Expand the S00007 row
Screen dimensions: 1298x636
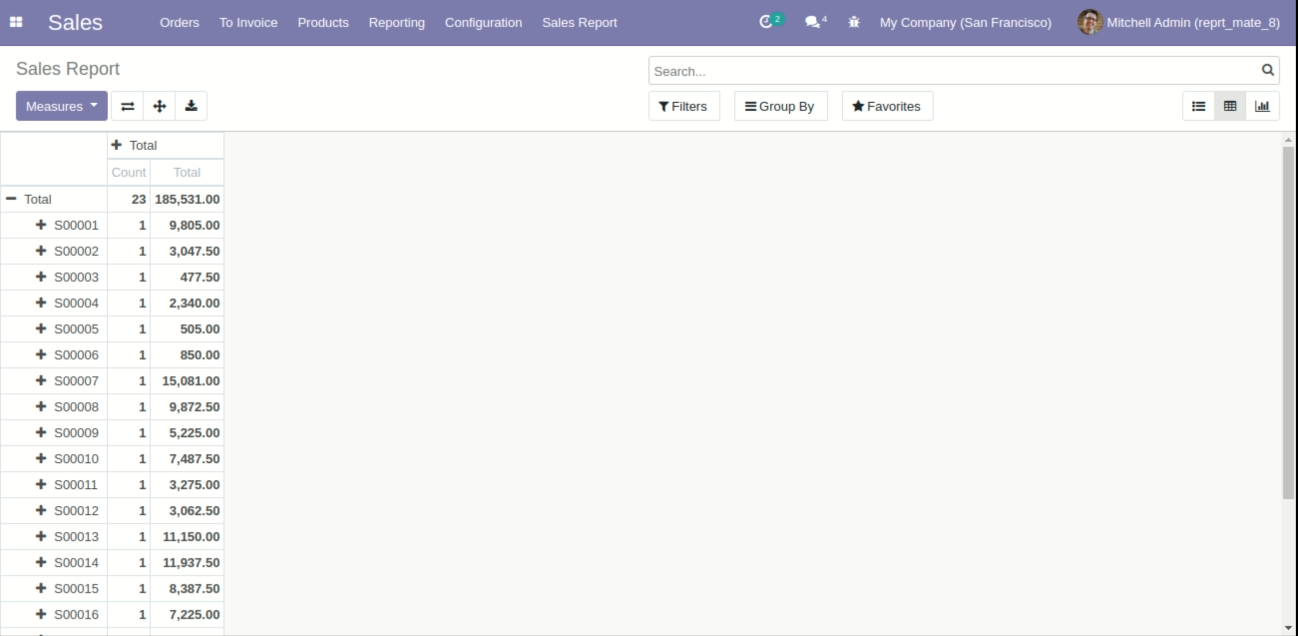pos(41,381)
